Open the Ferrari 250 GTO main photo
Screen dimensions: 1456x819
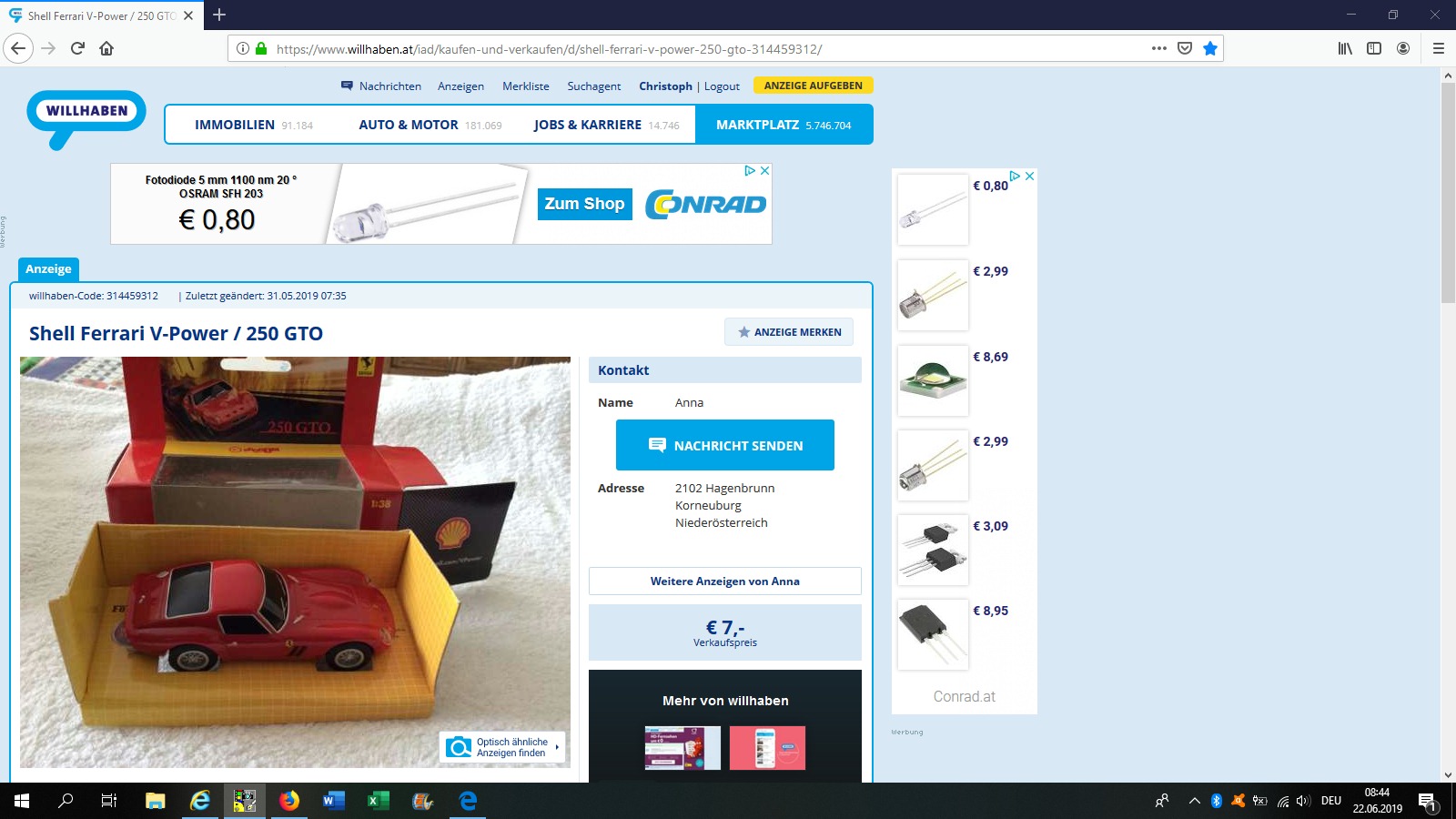(x=295, y=562)
